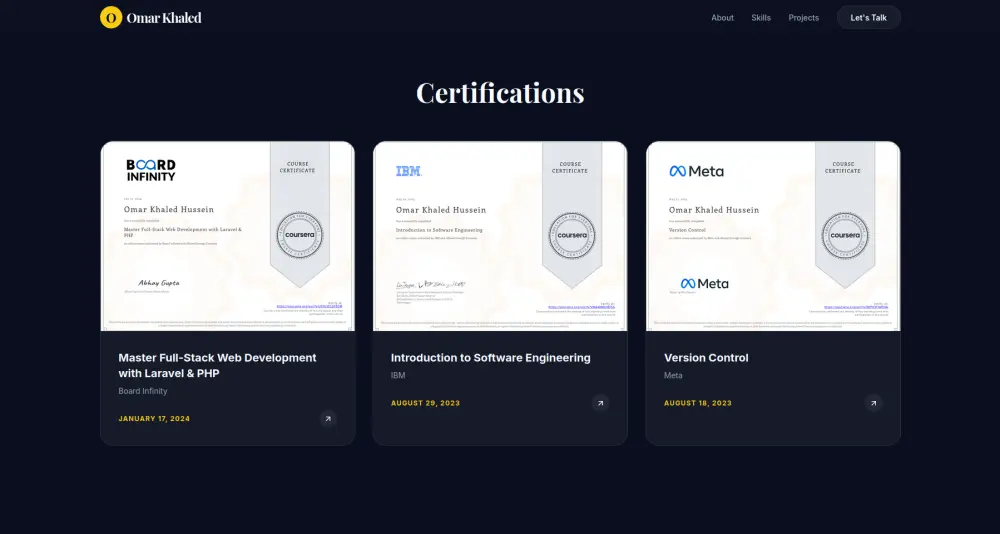Click the Coursera seal on Meta certificate
1000x534 pixels.
845,235
